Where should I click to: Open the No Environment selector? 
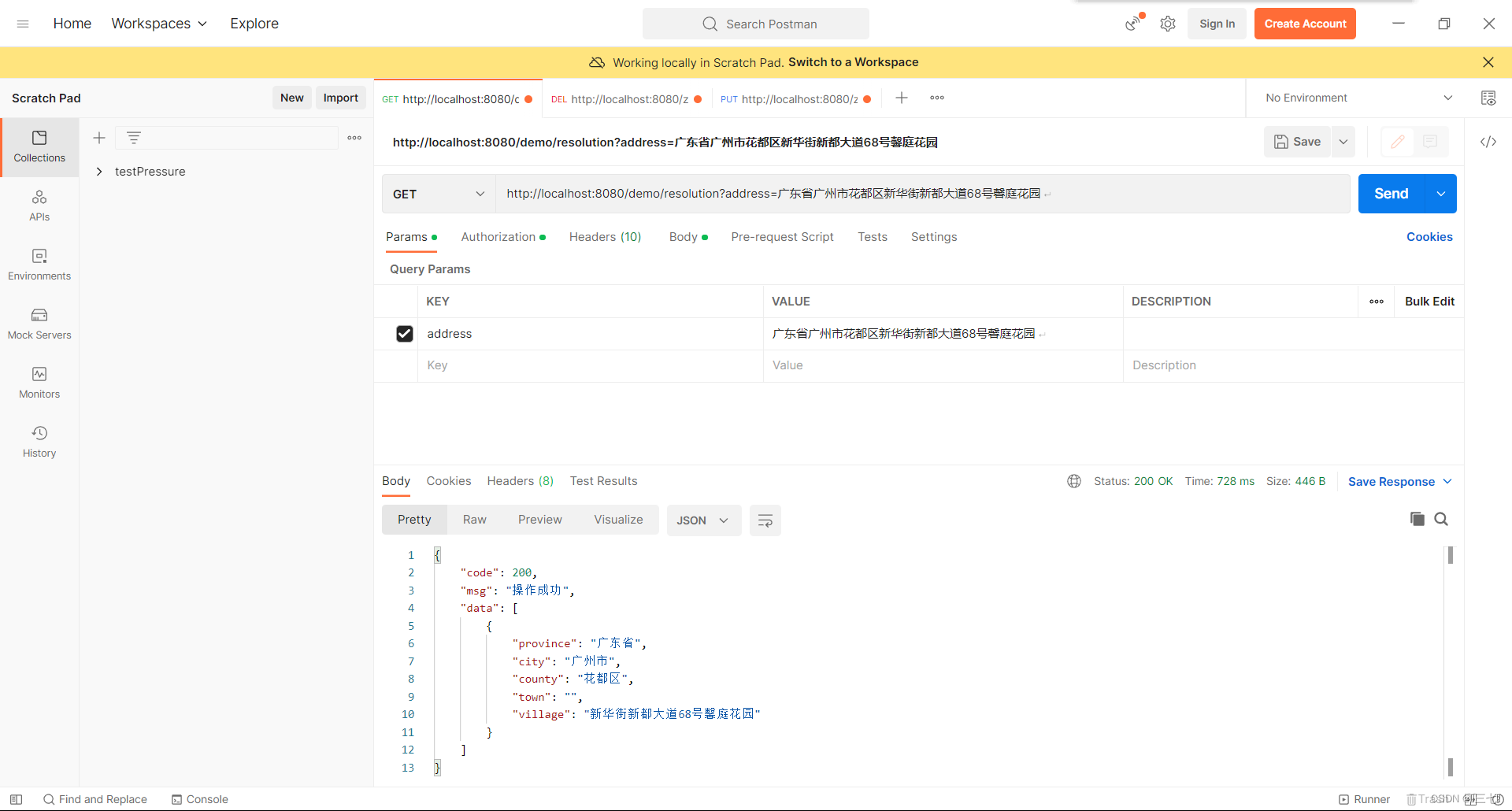coord(1358,98)
